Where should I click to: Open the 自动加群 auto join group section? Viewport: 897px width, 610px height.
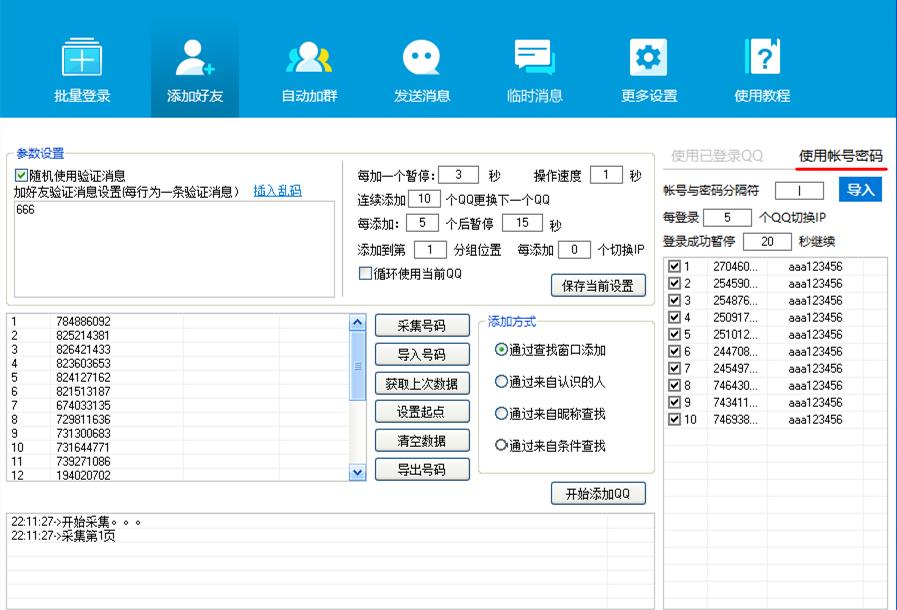[x=309, y=70]
